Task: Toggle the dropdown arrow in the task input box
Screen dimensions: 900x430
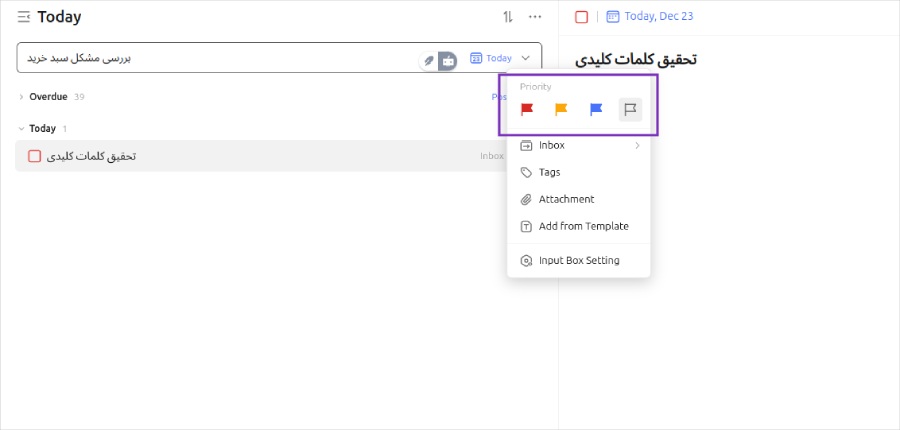Action: point(526,58)
